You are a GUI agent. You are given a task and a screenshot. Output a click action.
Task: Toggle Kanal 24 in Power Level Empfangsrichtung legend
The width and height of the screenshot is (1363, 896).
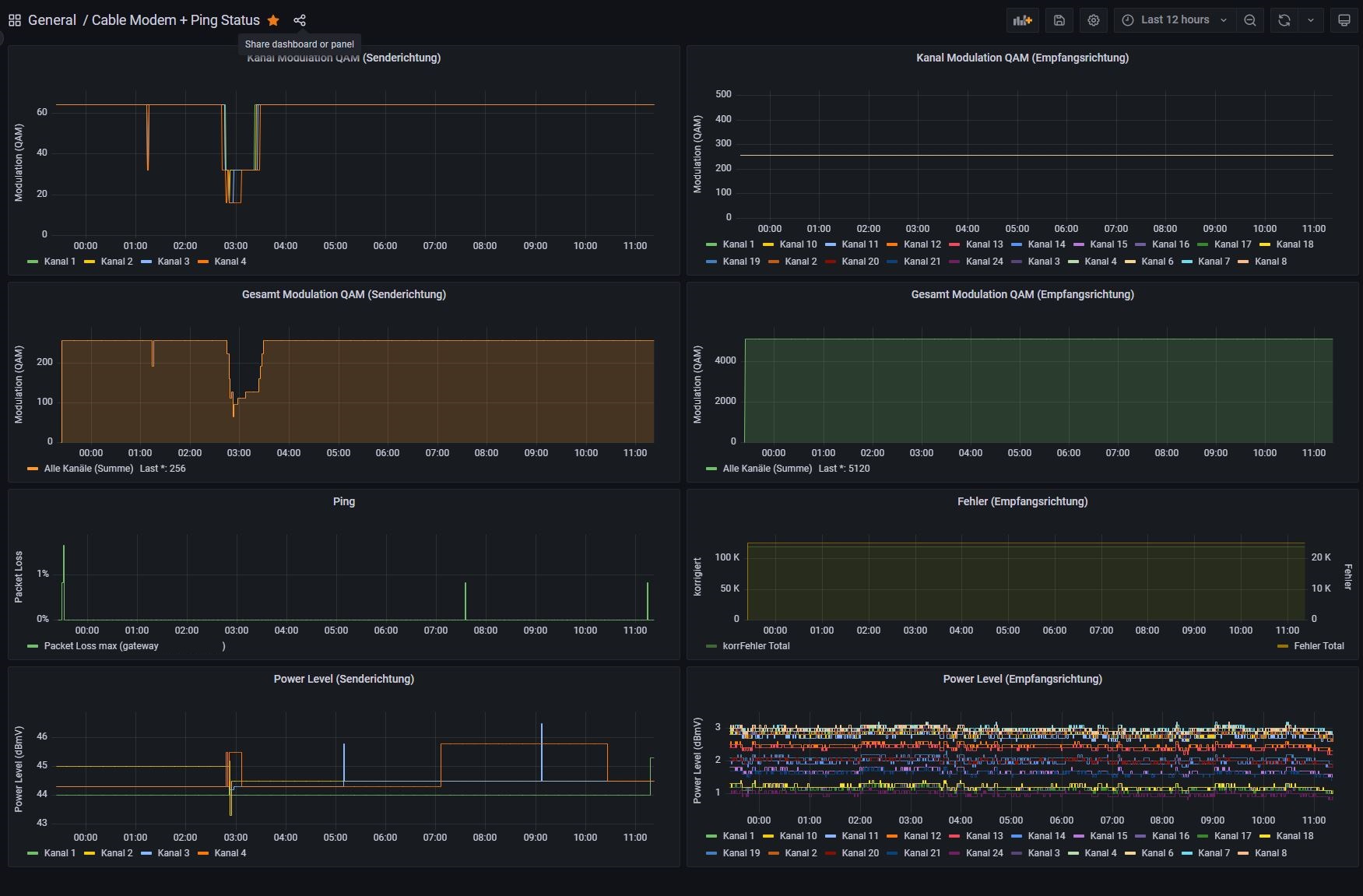(x=984, y=853)
